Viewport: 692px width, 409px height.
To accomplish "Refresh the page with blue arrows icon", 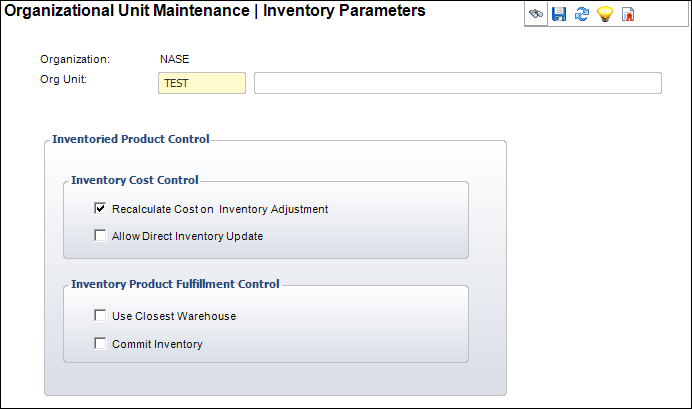I will point(582,14).
